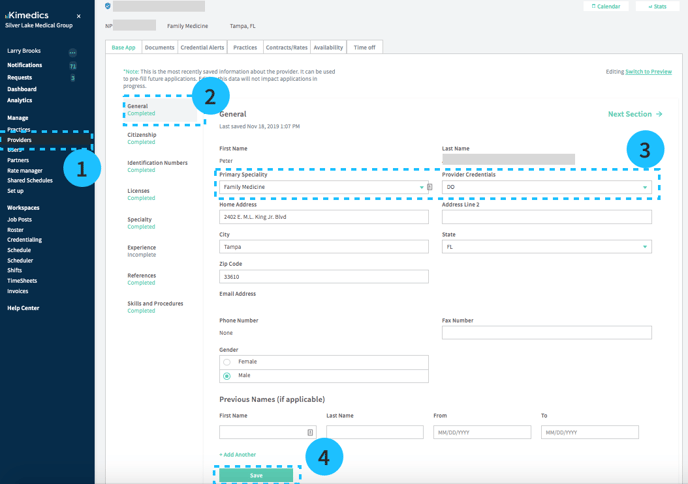Select the General section
This screenshot has height=484, width=688.
(x=160, y=110)
